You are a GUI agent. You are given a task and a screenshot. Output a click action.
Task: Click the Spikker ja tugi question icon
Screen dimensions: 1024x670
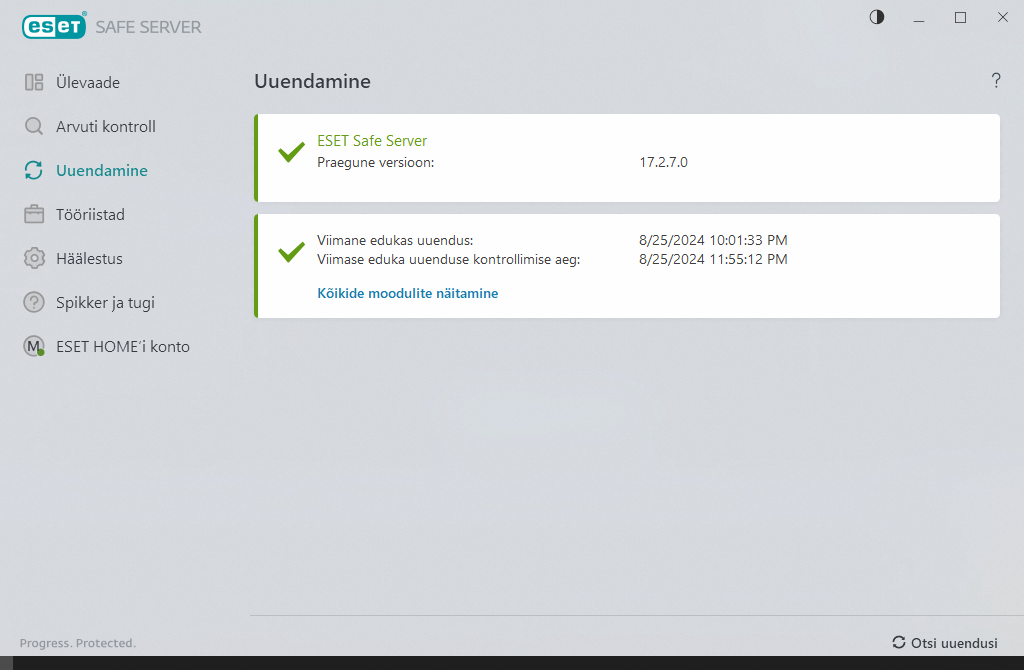pos(34,302)
